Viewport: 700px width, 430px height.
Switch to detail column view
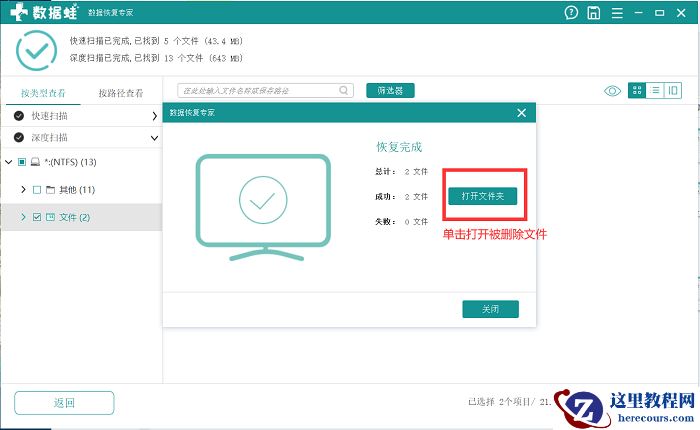[673, 91]
